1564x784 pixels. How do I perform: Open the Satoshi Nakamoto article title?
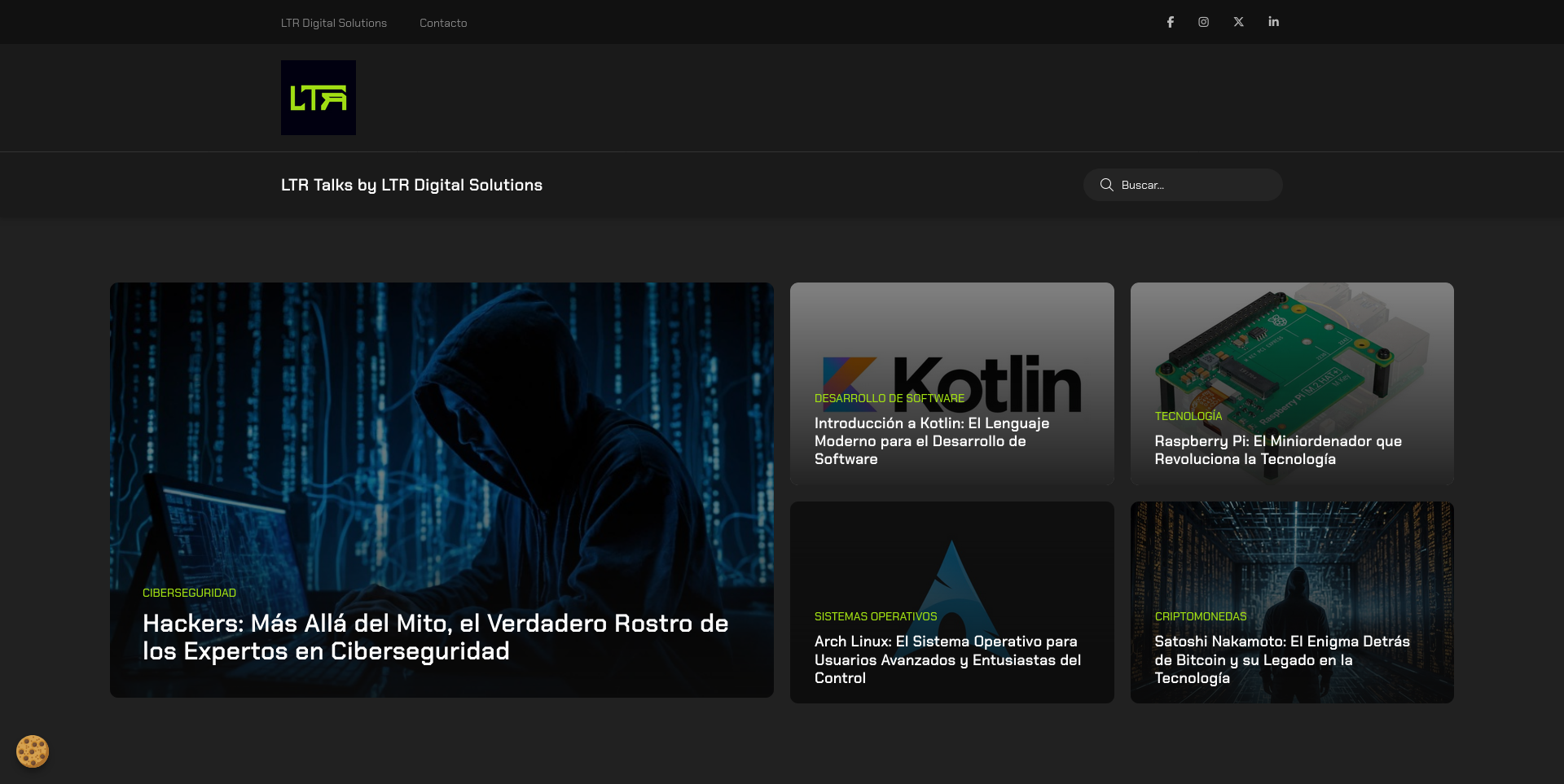[x=1282, y=659]
